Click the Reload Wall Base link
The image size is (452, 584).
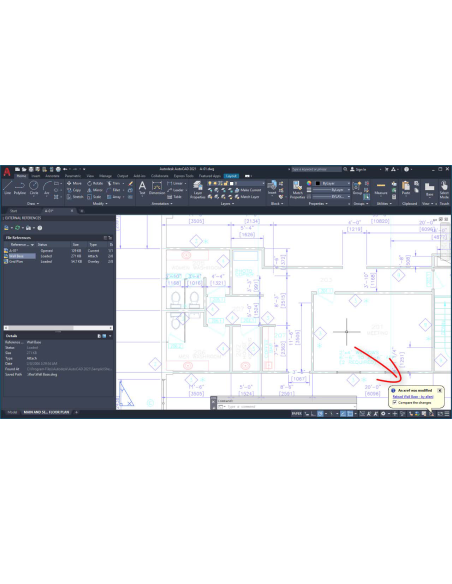[x=413, y=397]
